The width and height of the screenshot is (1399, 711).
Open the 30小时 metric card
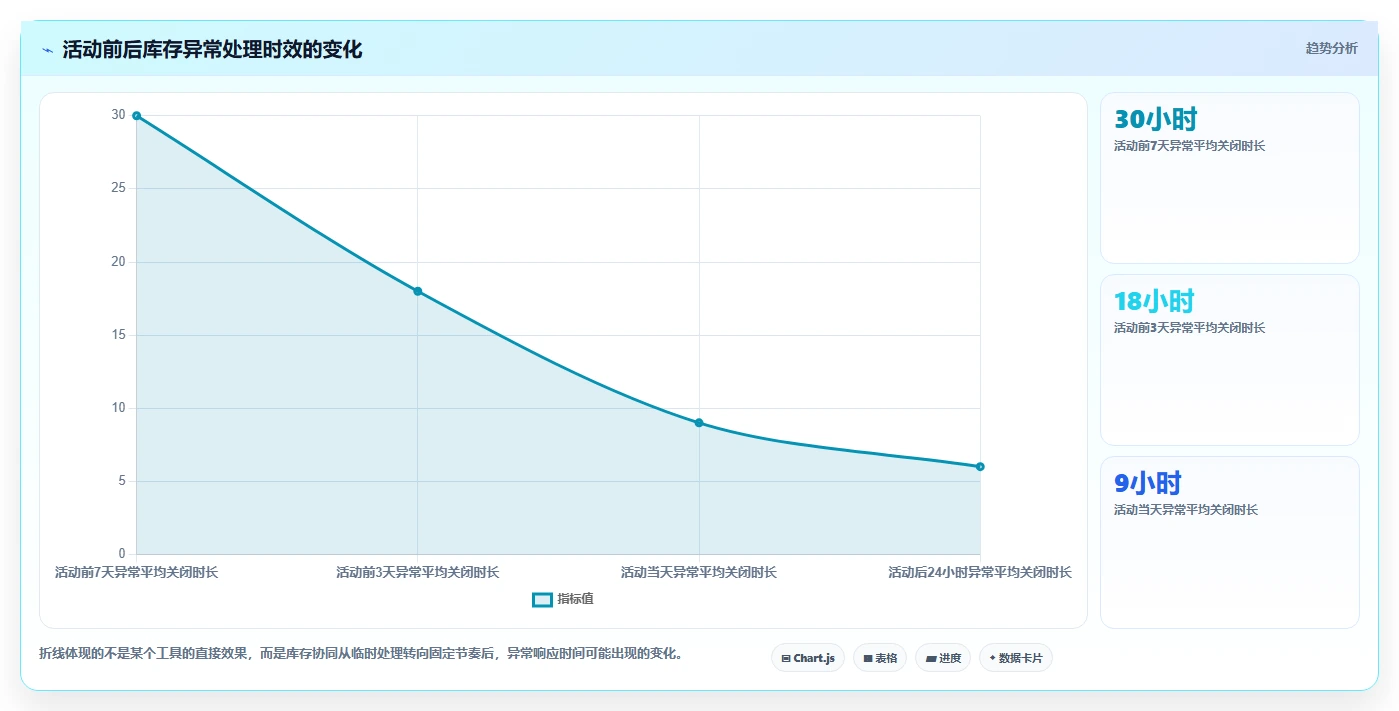click(x=1230, y=178)
